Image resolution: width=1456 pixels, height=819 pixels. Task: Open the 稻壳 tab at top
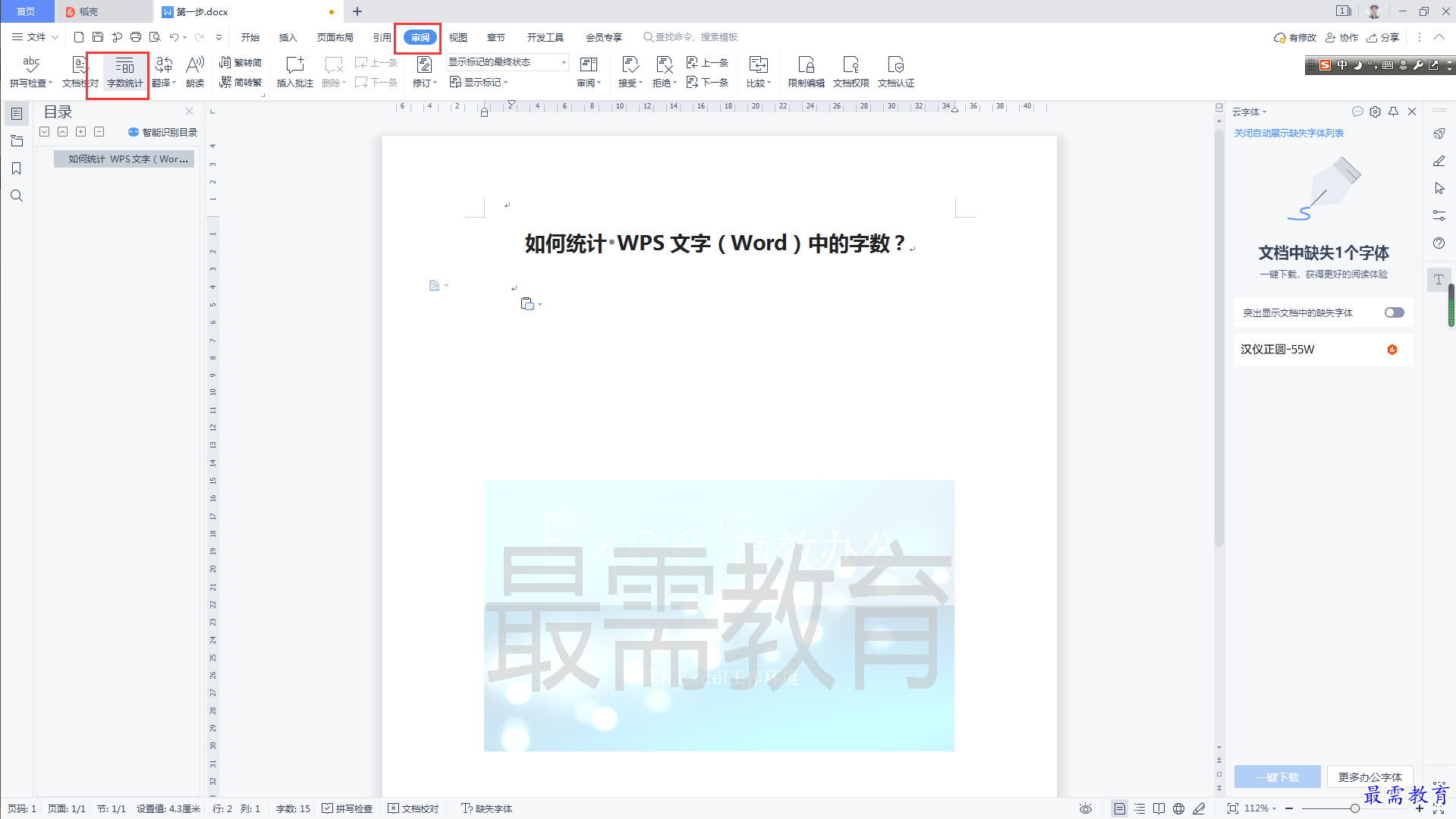point(102,11)
